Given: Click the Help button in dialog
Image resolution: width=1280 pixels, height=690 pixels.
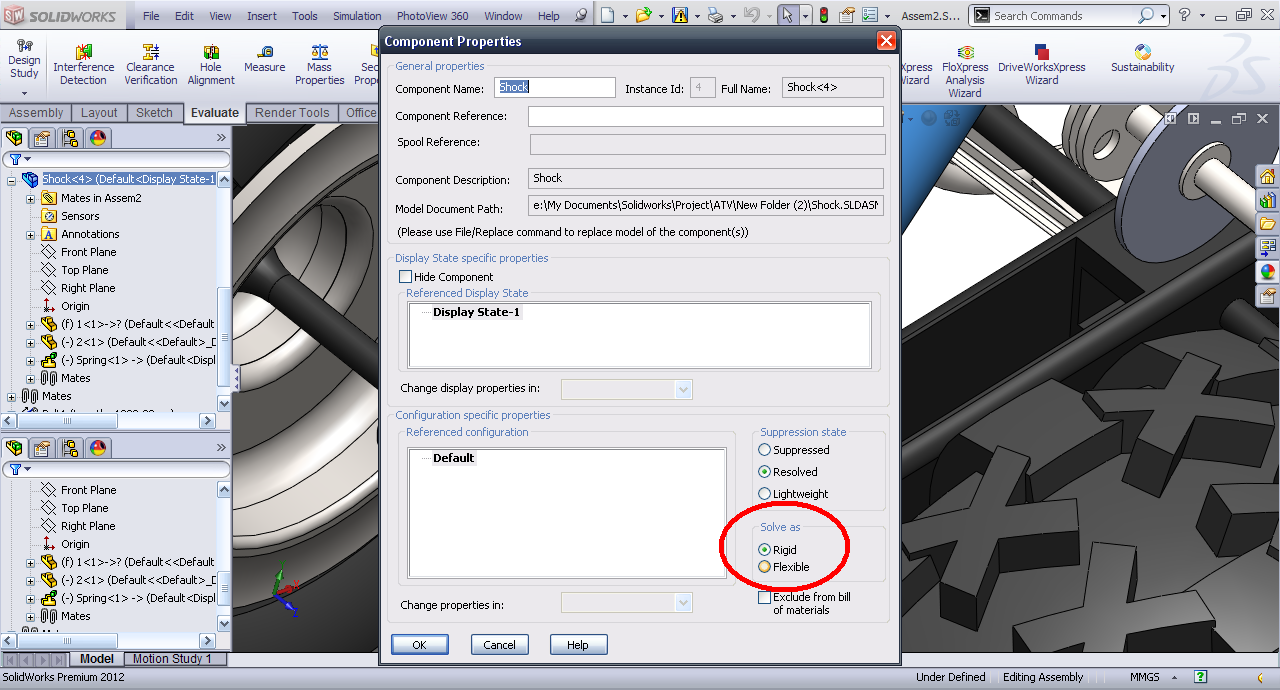Looking at the screenshot, I should point(578,645).
